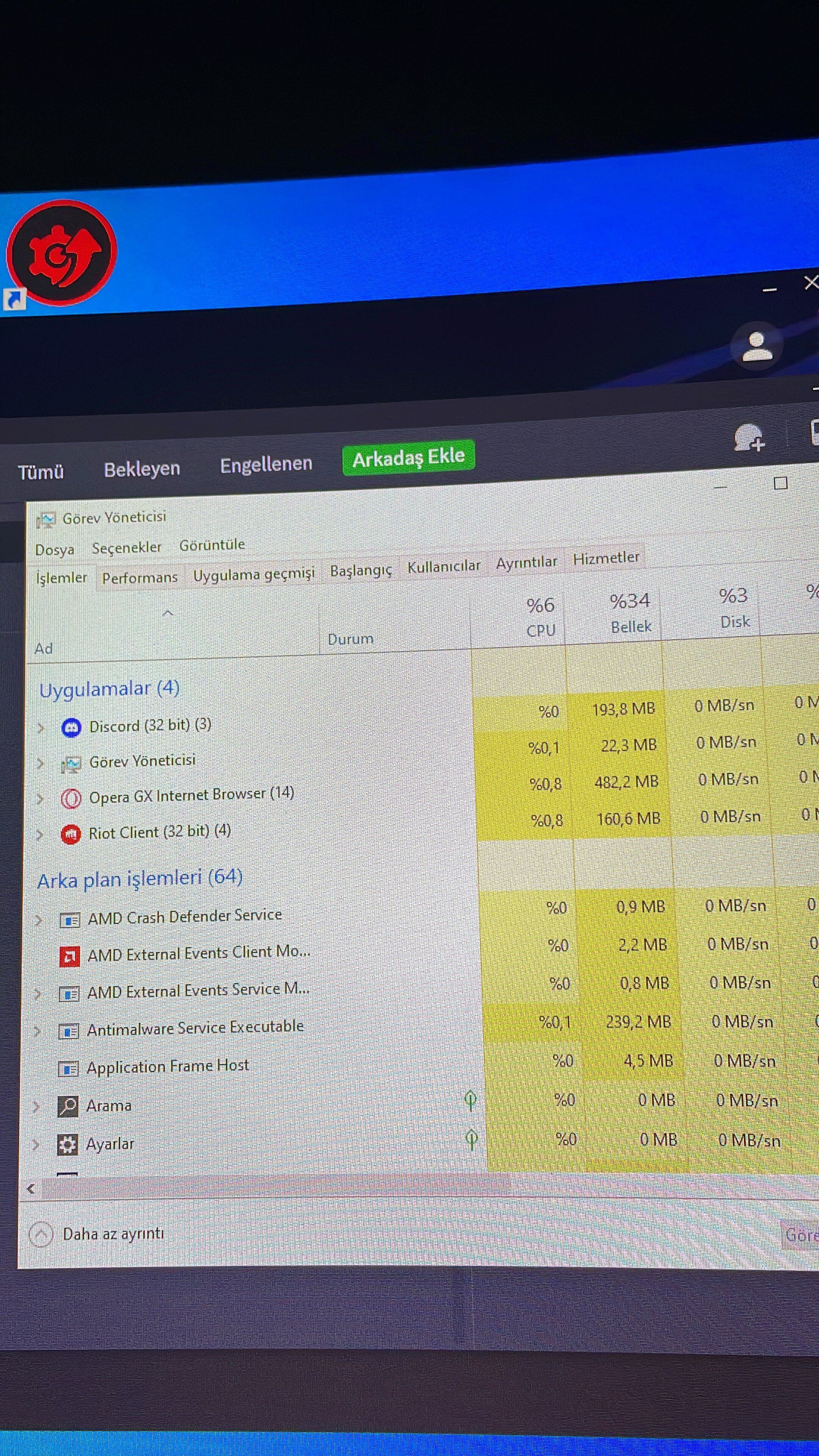Viewport: 819px width, 1456px height.
Task: Click the Görev Yöneticisi process icon
Action: [71, 764]
